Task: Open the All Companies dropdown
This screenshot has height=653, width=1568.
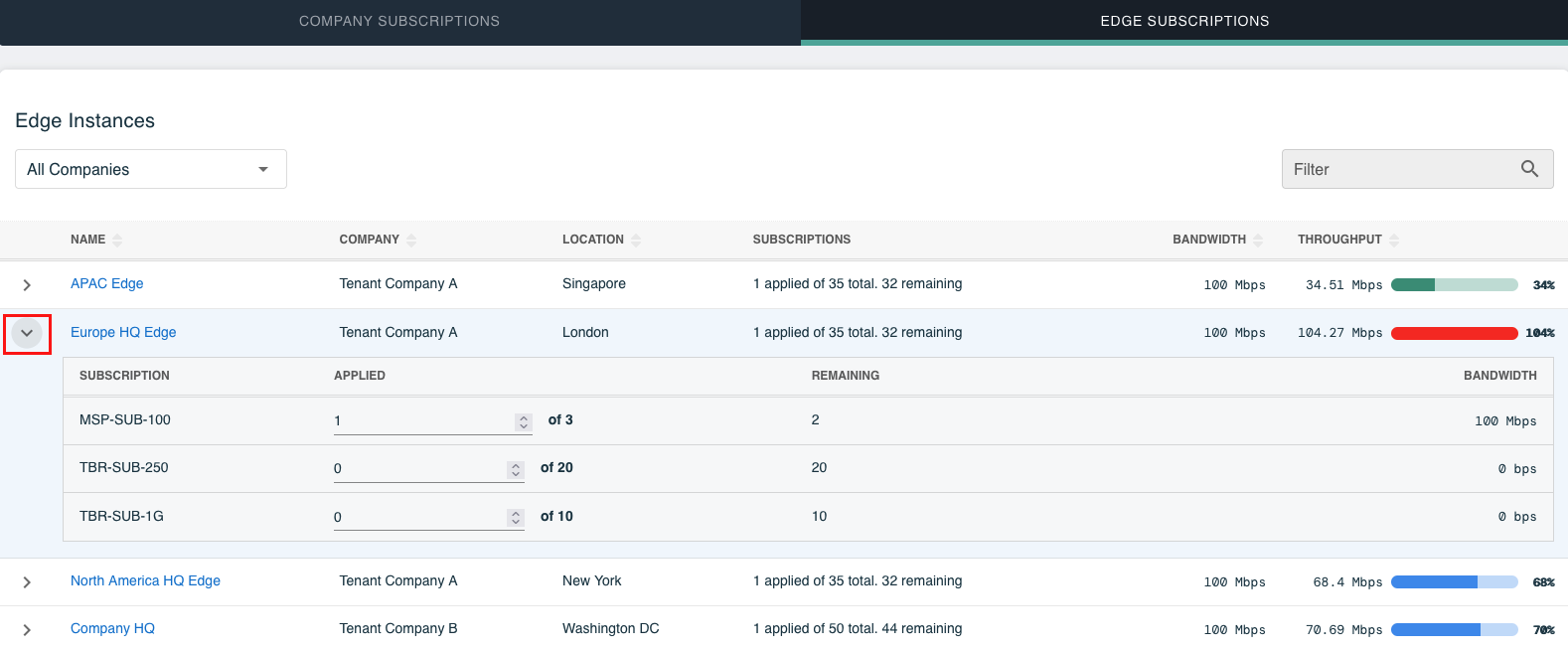Action: tap(151, 169)
